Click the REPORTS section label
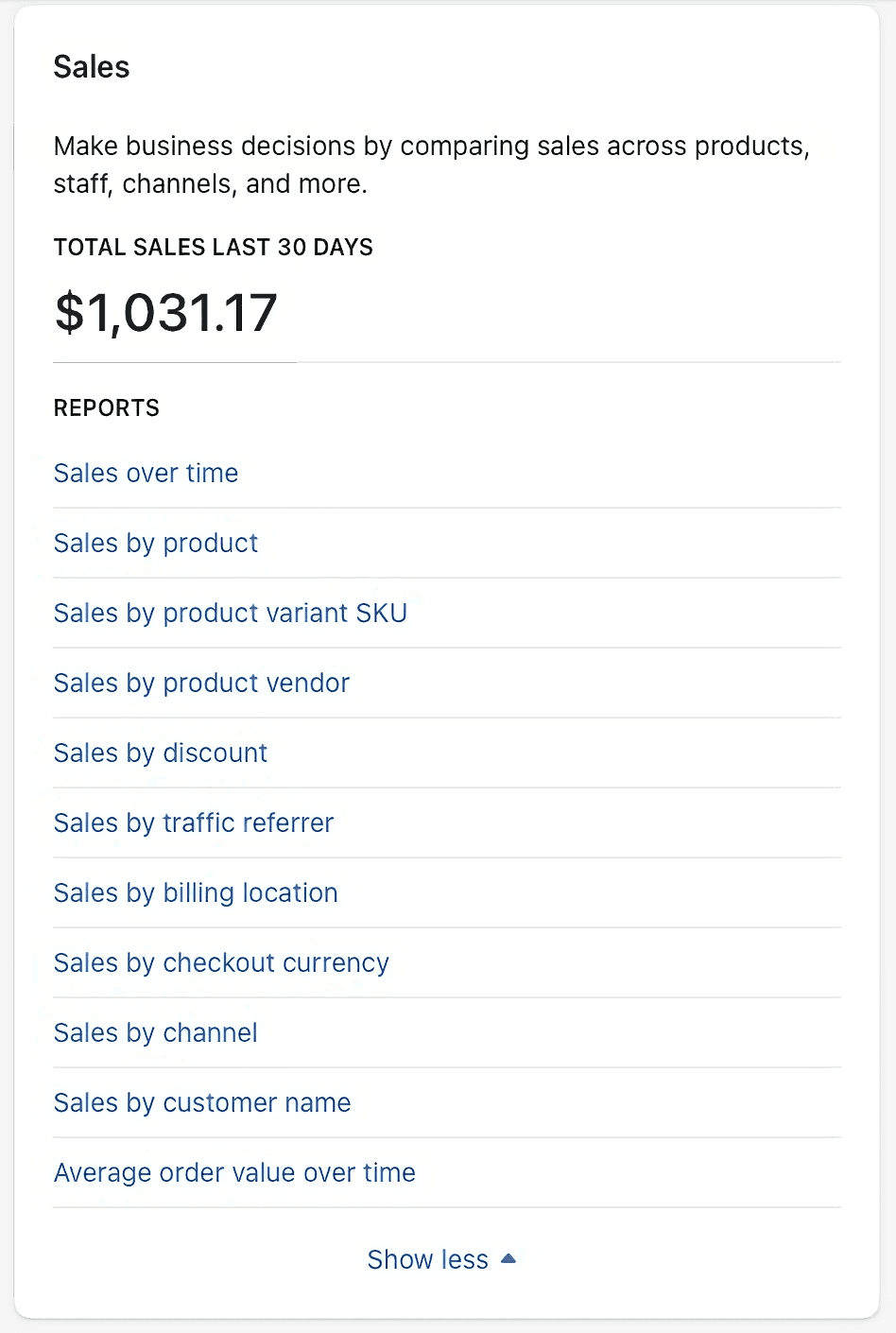This screenshot has height=1333, width=896. click(107, 408)
